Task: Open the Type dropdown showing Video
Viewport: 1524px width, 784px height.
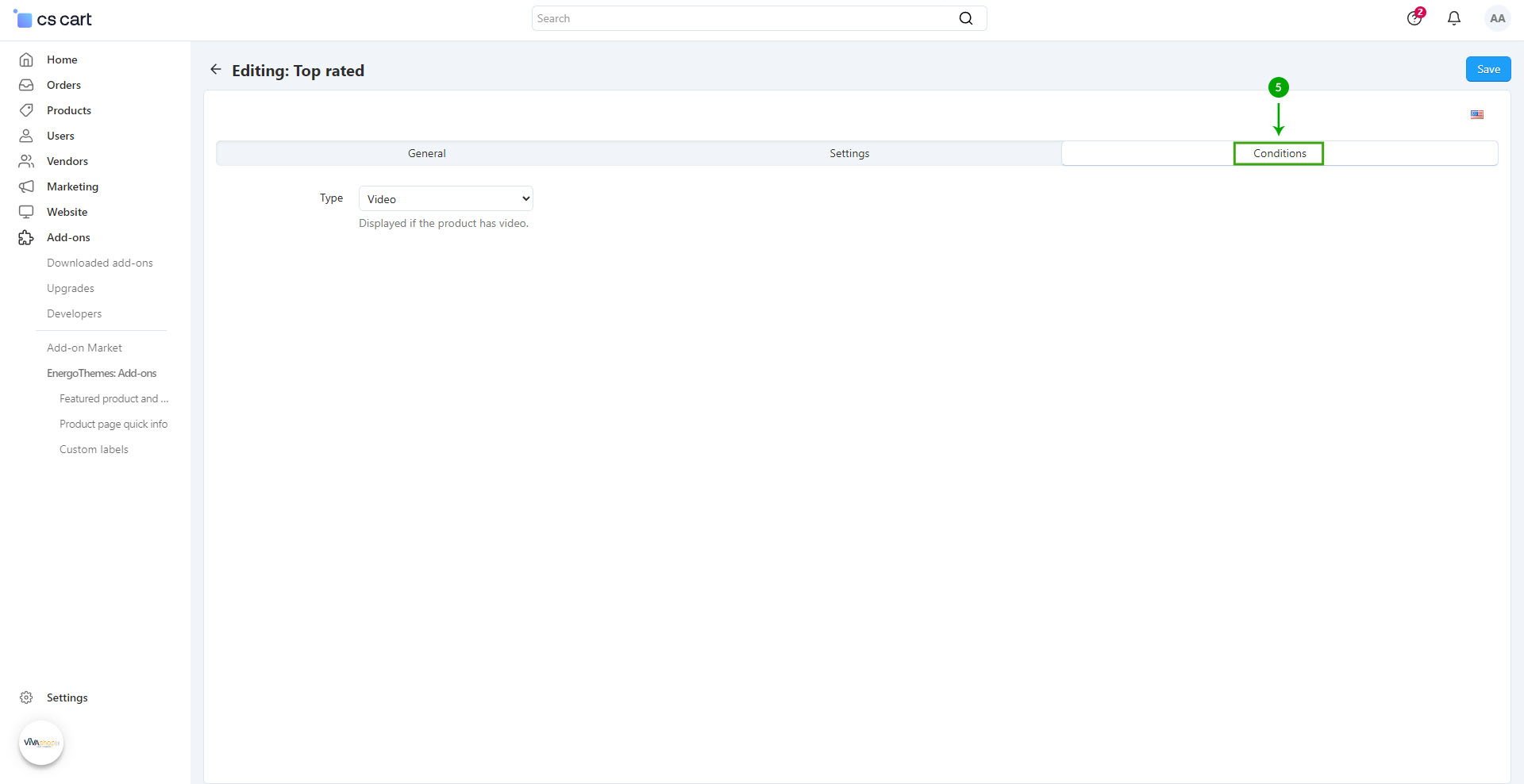Action: 445,198
